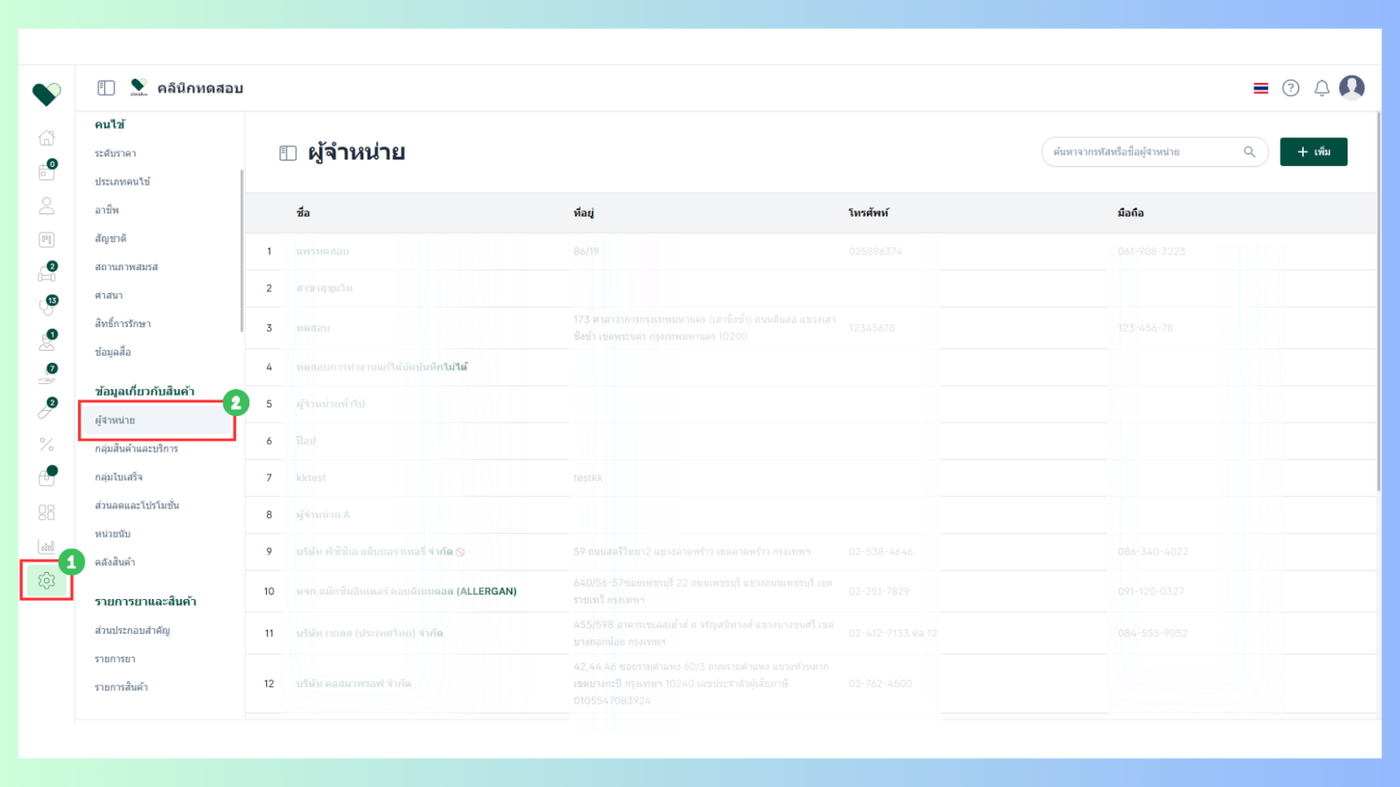Open คลังสินค้า menu item
This screenshot has width=1400, height=787.
(x=115, y=562)
